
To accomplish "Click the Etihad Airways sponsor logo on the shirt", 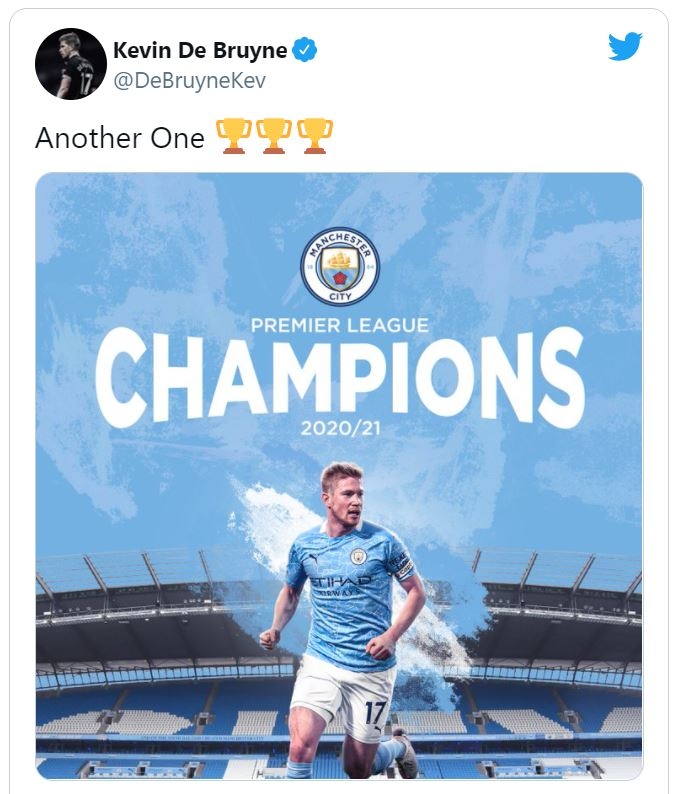I will [x=338, y=585].
